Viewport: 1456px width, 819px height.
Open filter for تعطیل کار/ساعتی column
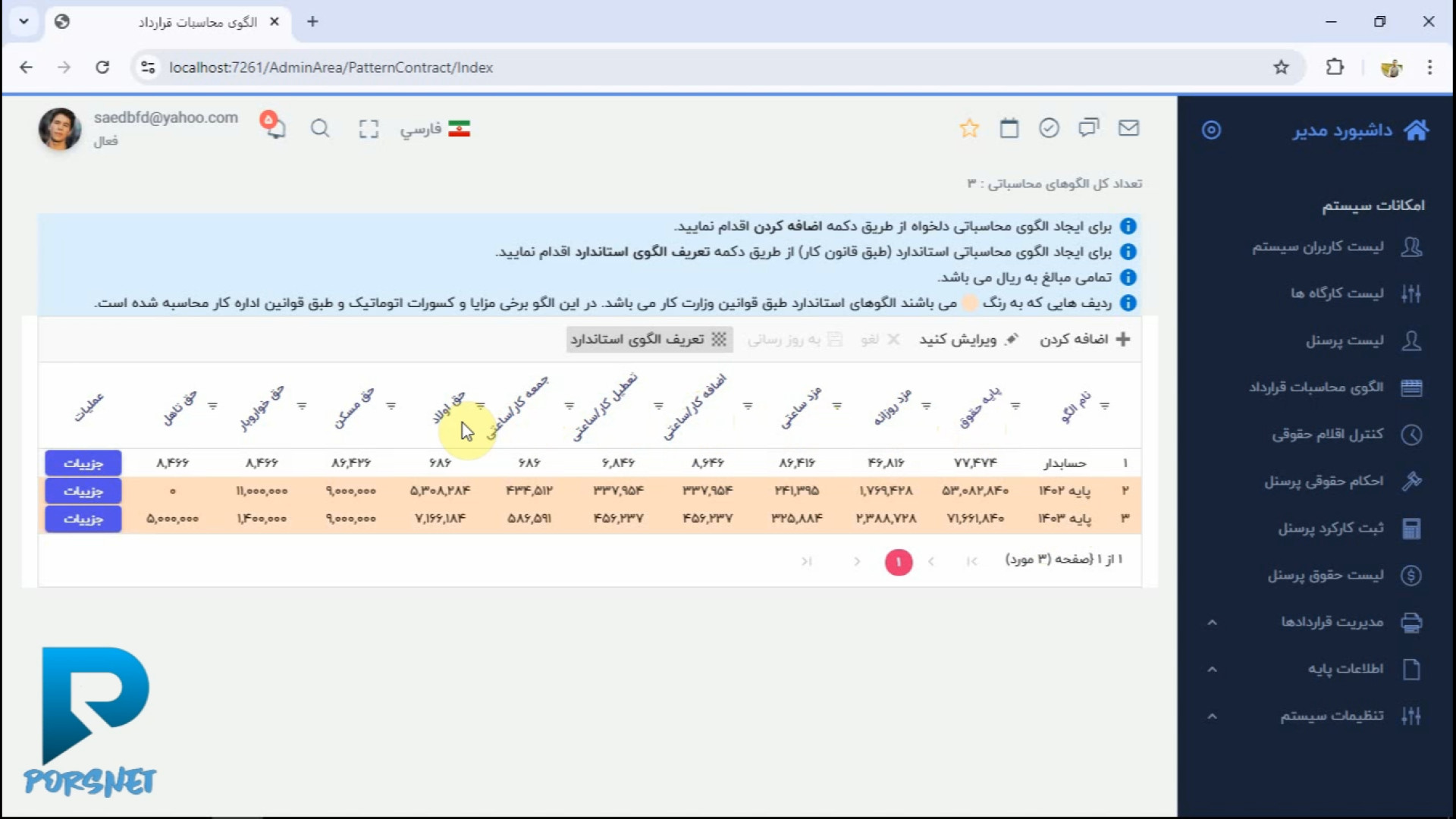658,406
